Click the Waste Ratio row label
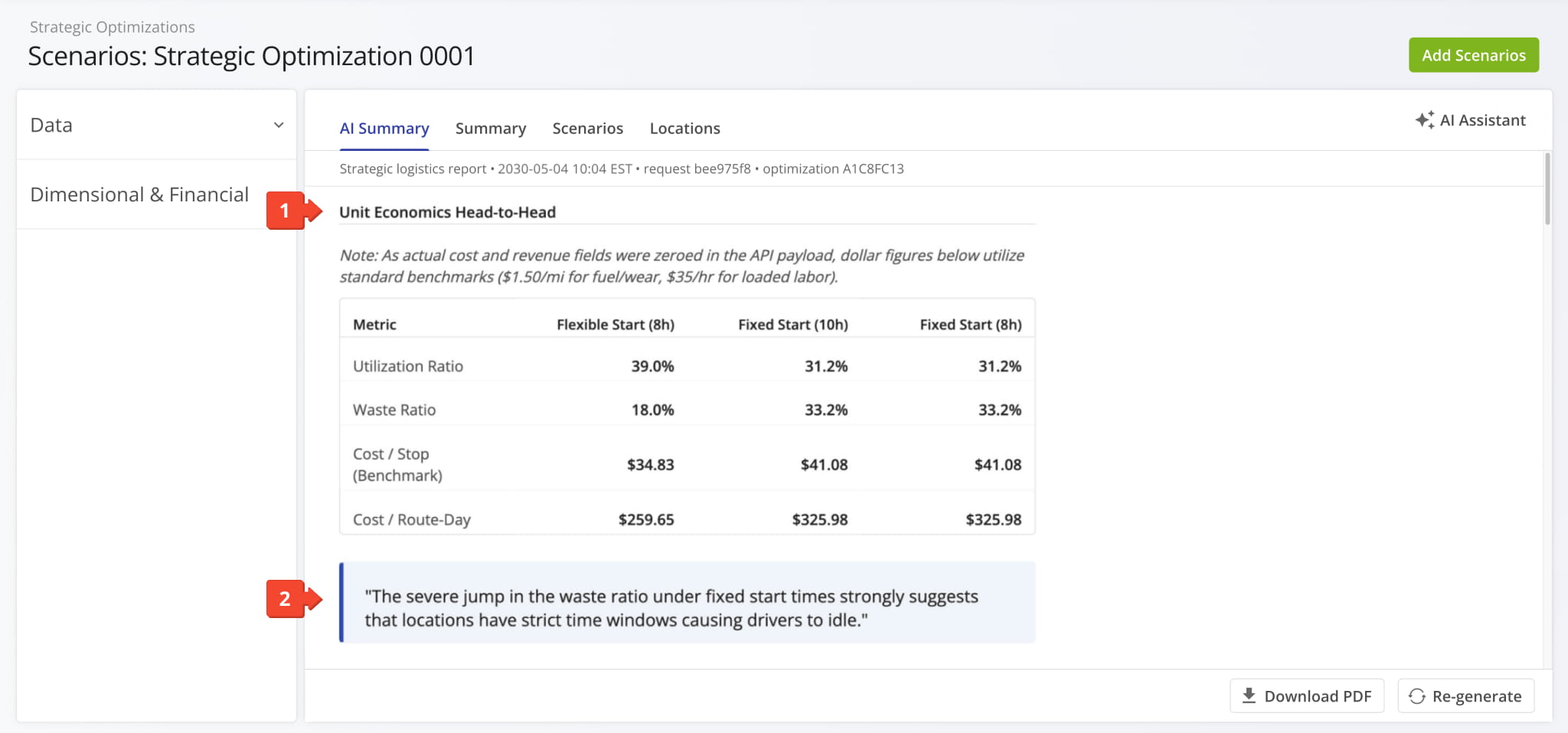The height and width of the screenshot is (733, 1568). [394, 410]
